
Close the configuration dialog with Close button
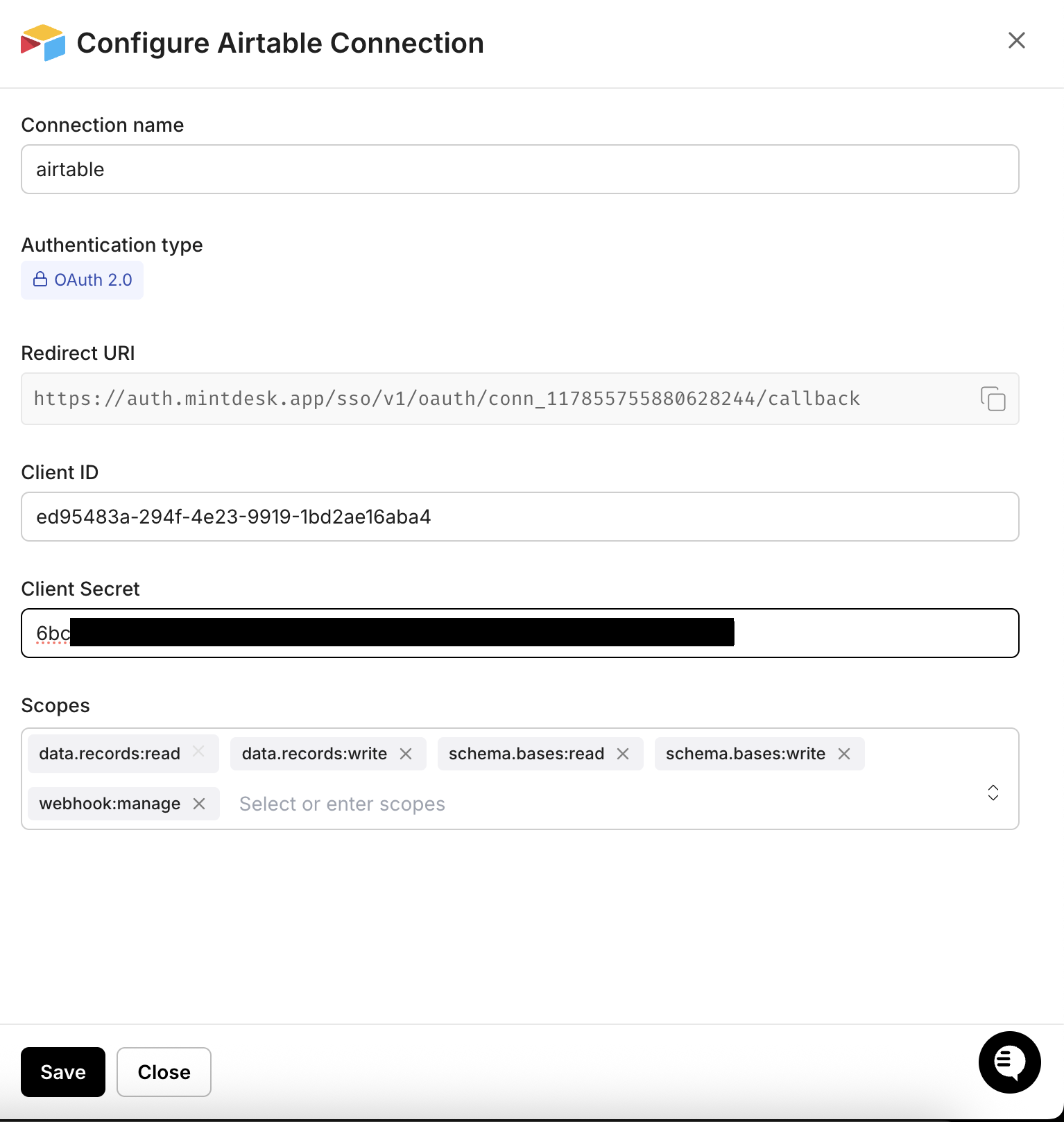coord(164,1071)
